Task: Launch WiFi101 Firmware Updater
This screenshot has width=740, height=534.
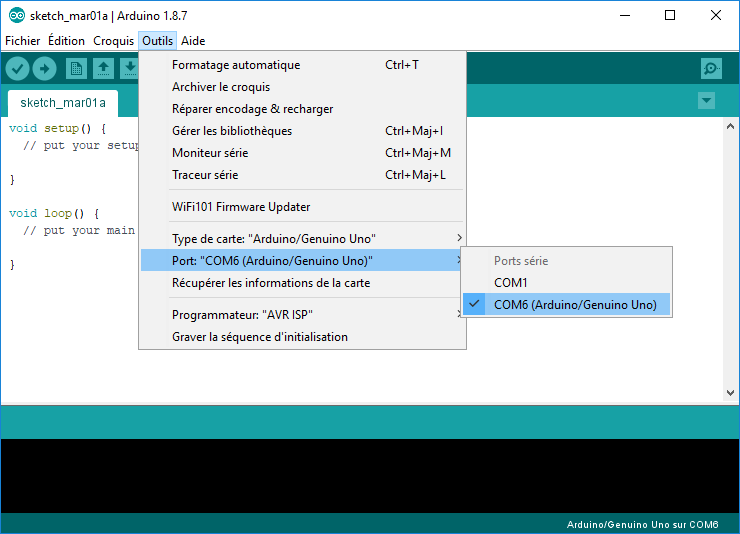Action: pyautogui.click(x=303, y=207)
